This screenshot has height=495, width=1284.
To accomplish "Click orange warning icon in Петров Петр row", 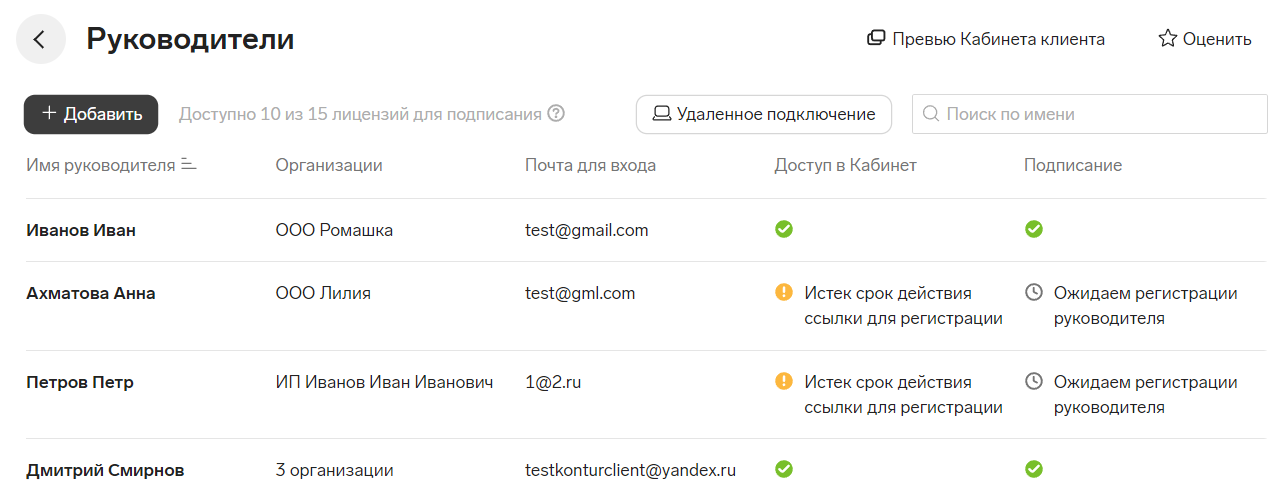I will (784, 381).
